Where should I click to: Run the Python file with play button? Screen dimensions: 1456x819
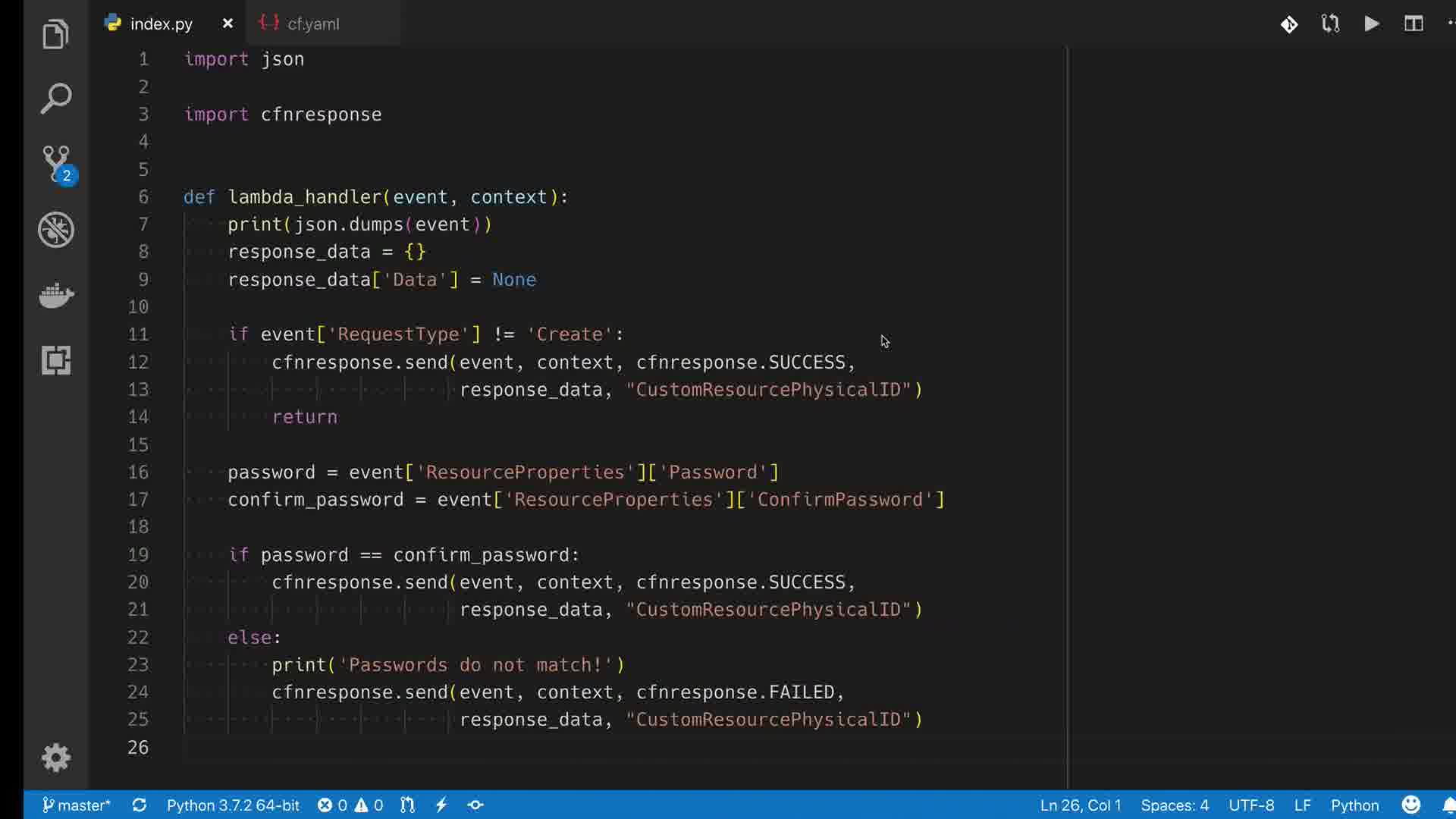[x=1371, y=24]
